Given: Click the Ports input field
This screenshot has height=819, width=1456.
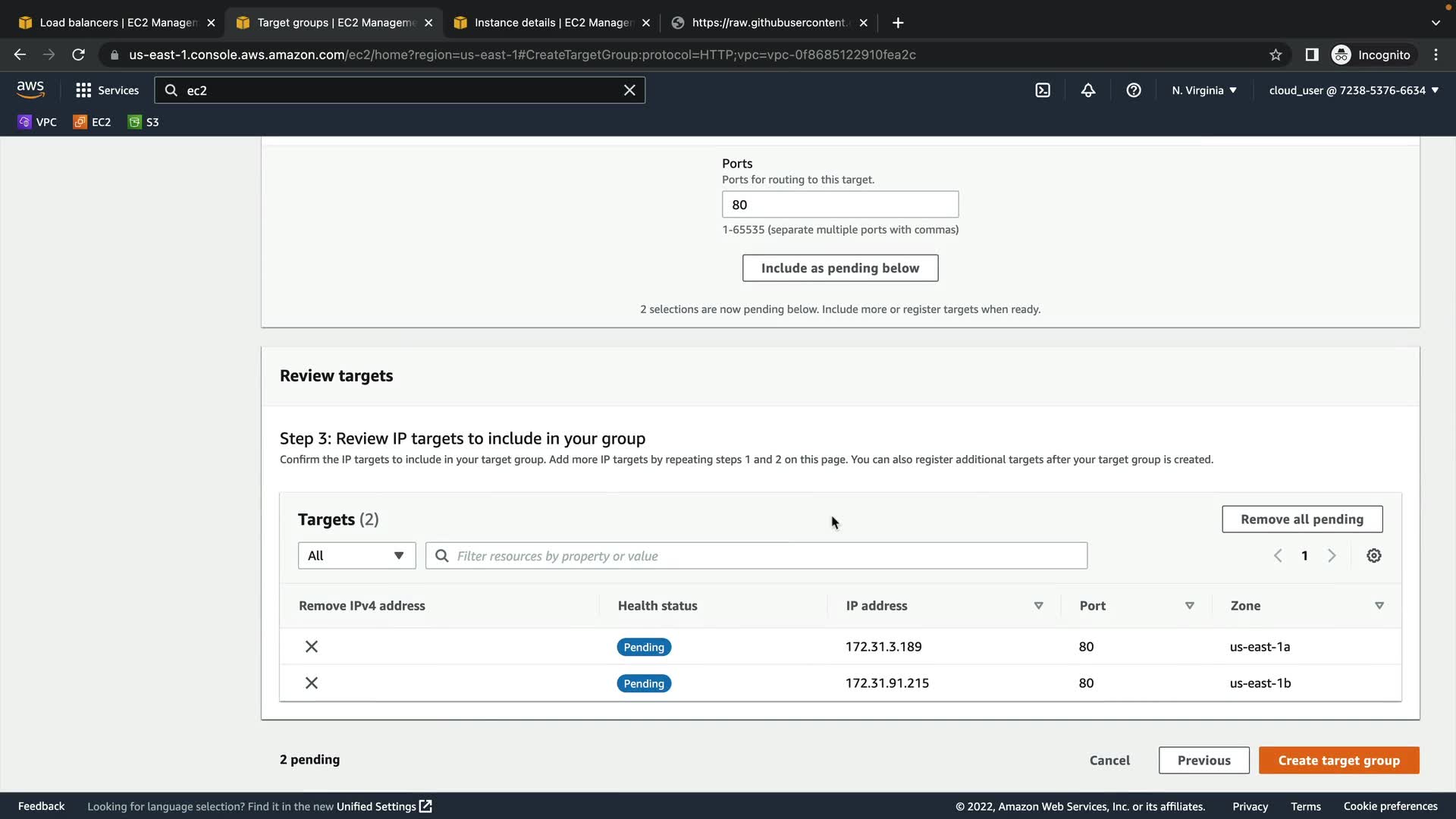Looking at the screenshot, I should [x=839, y=205].
